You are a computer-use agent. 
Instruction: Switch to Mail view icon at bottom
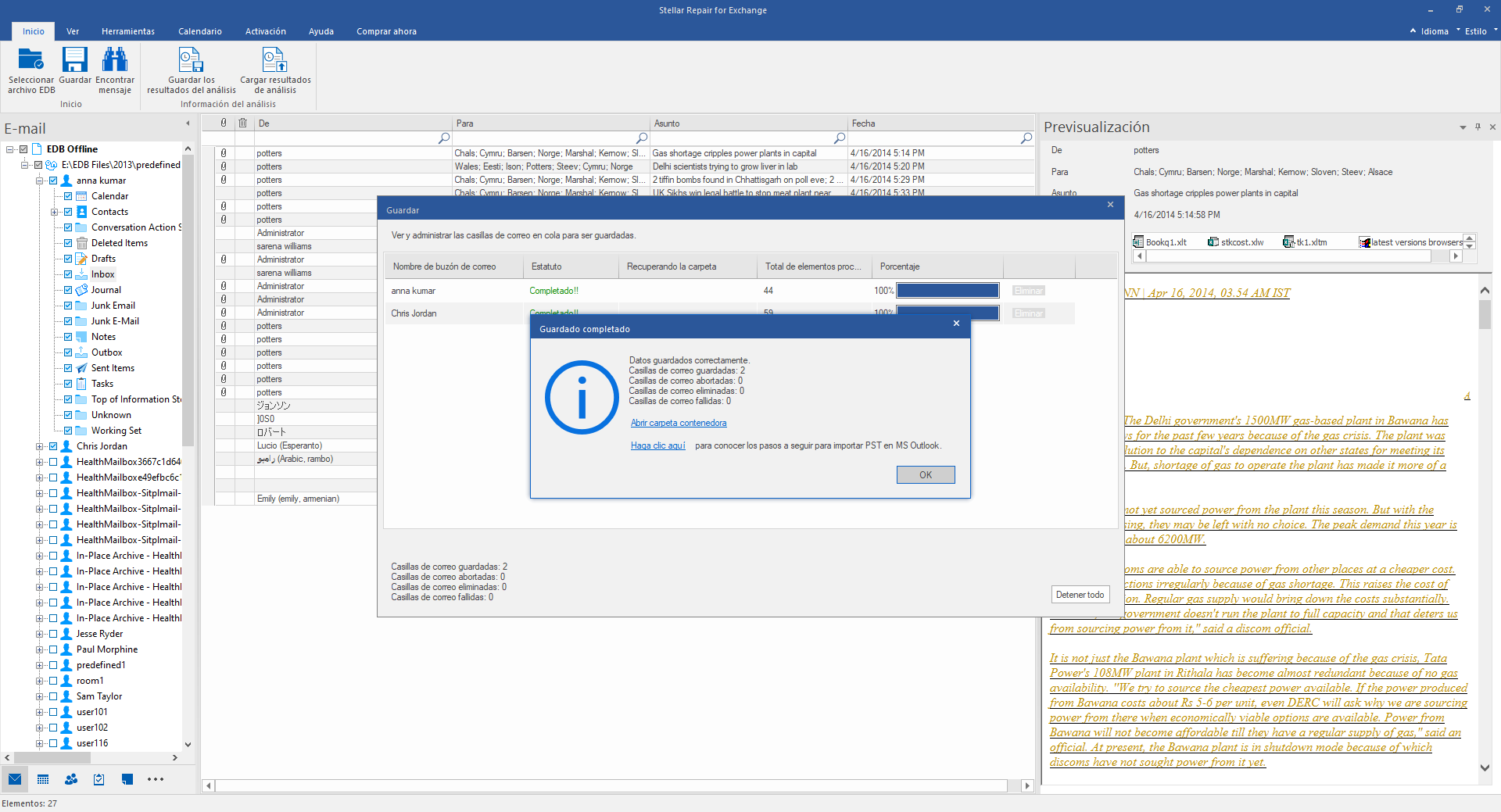[15, 779]
